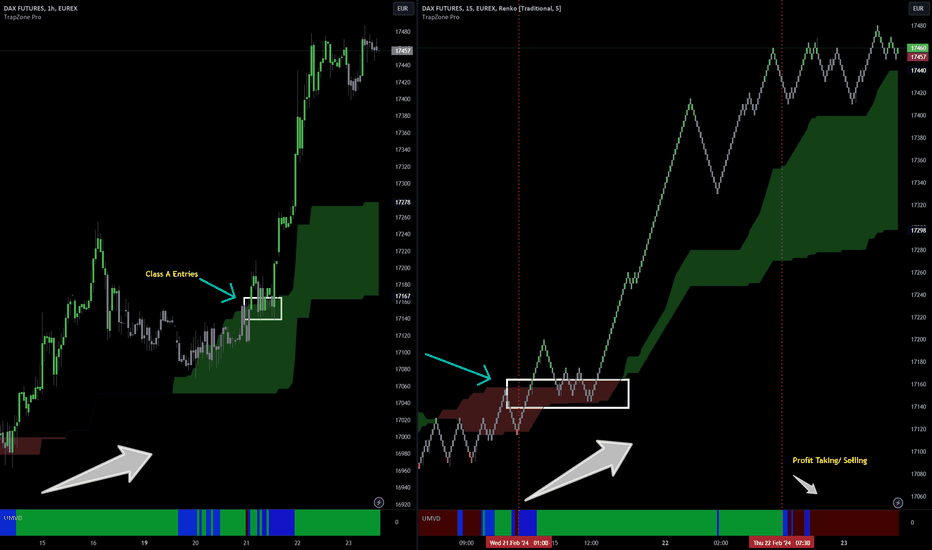Click UMVD indicator label in right pane

(431, 518)
